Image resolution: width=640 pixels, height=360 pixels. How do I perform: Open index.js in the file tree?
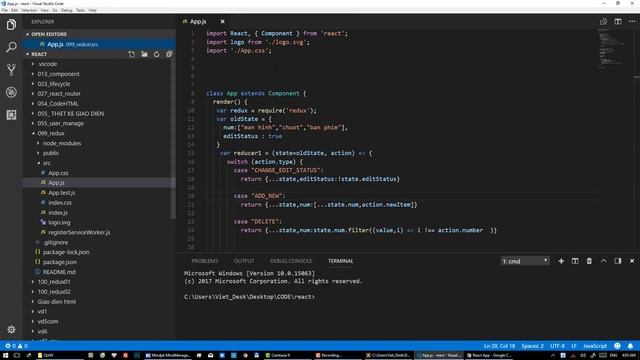58,213
